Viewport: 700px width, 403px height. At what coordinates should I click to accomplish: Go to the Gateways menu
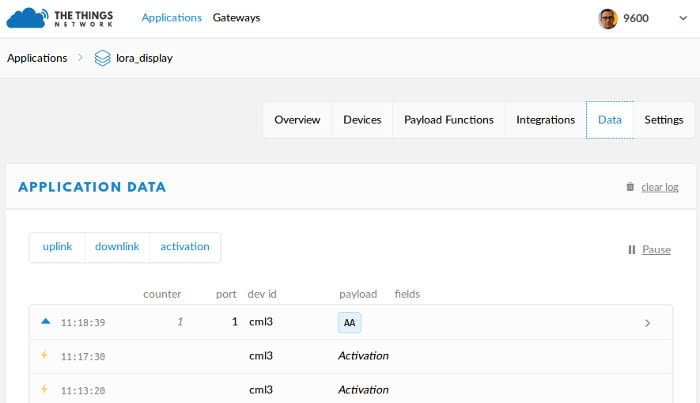point(236,18)
